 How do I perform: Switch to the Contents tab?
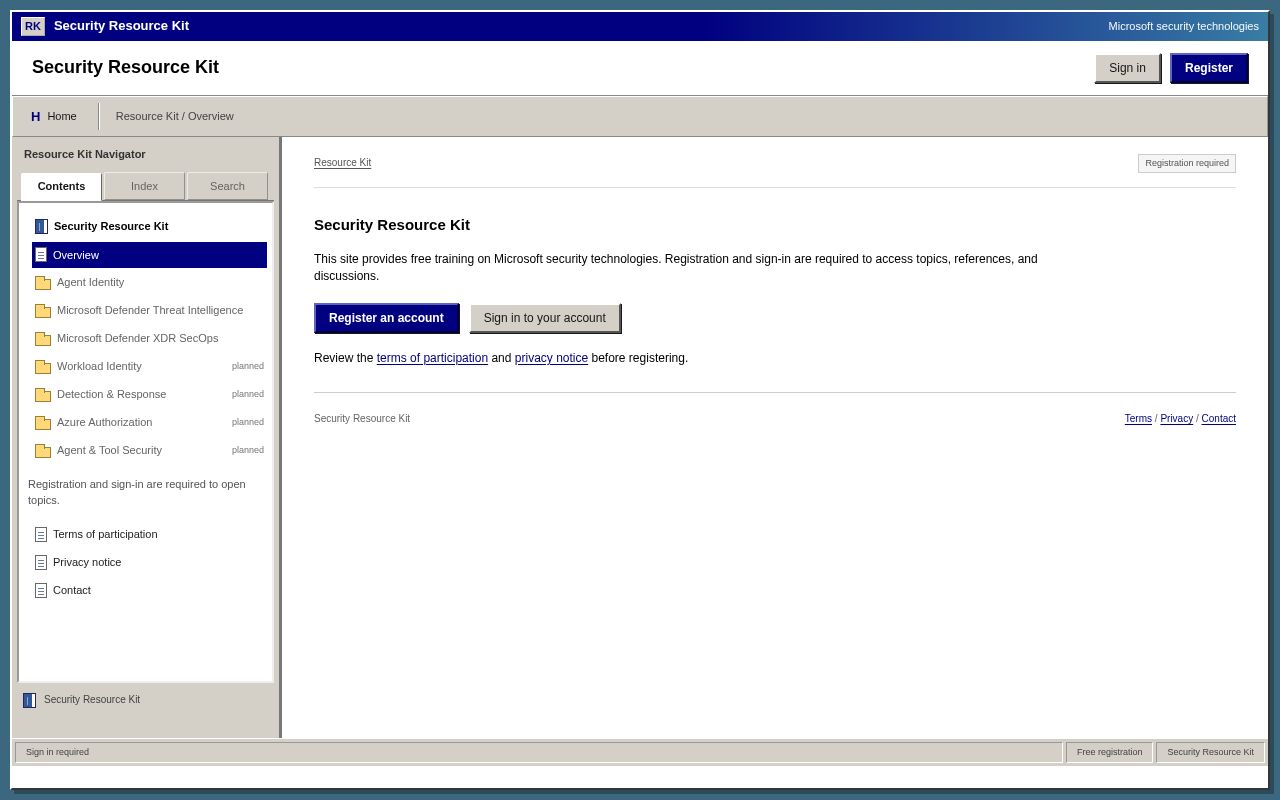(61, 186)
